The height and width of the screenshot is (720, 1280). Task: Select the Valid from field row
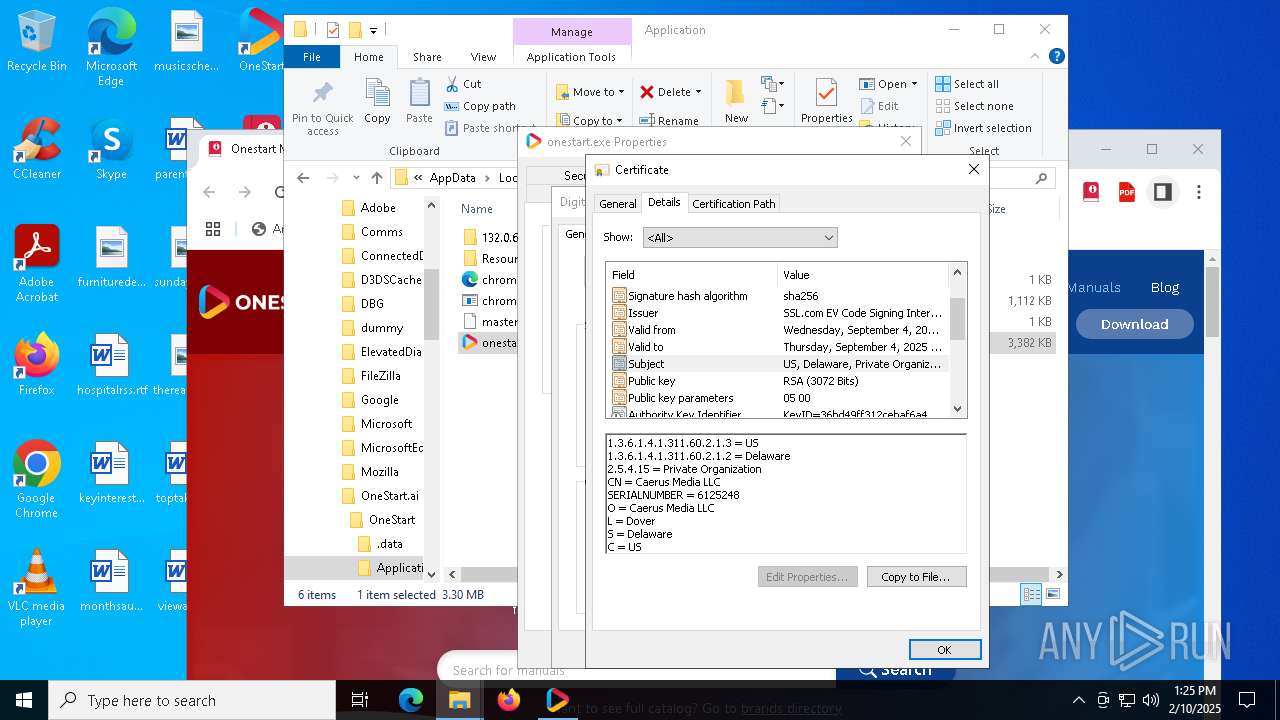click(778, 330)
